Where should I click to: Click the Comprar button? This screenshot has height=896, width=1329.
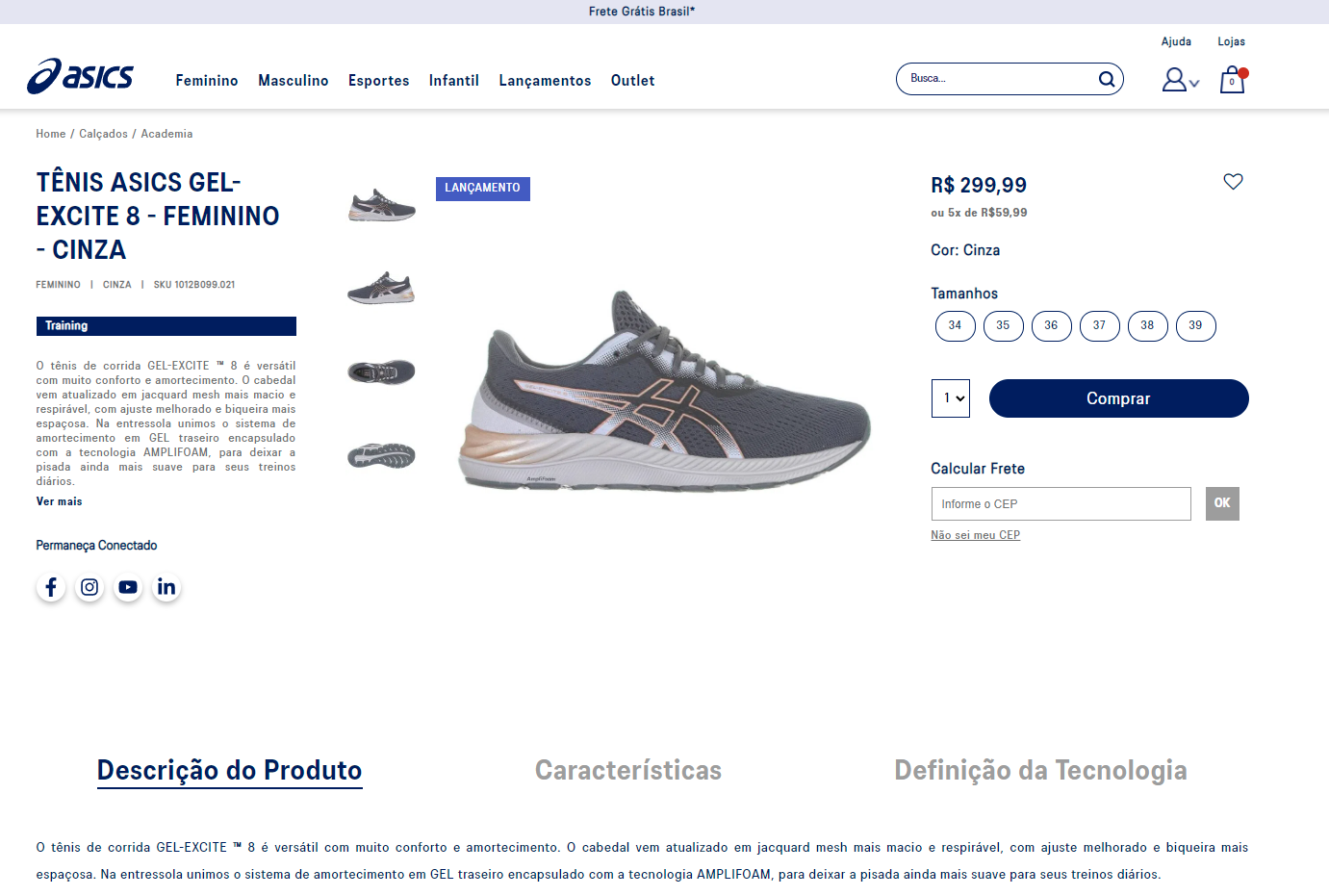point(1118,398)
